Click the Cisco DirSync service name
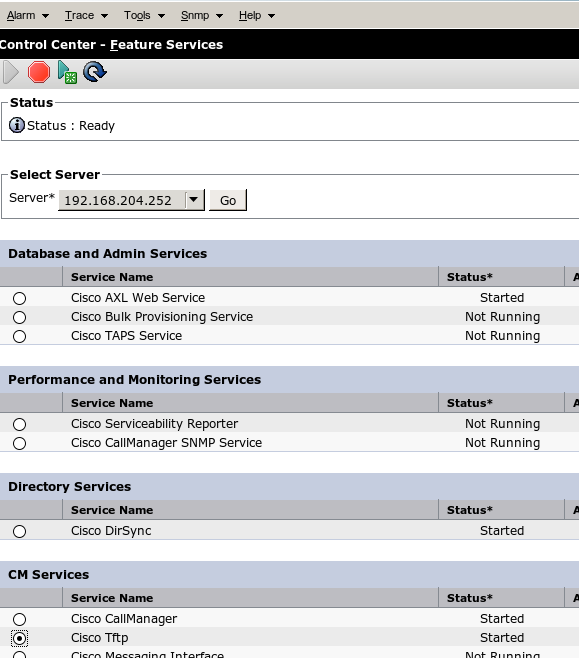 (111, 530)
